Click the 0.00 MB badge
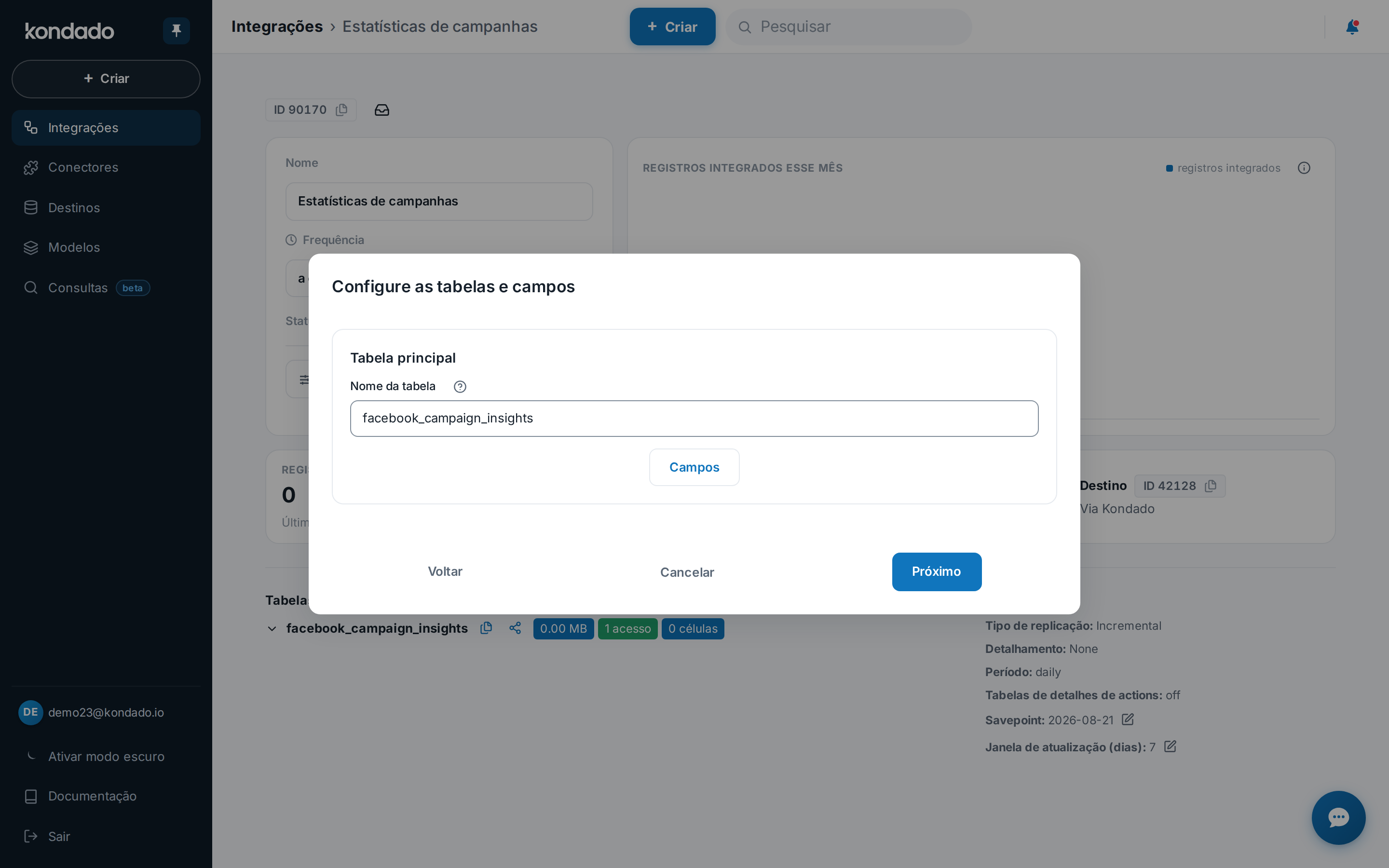Image resolution: width=1389 pixels, height=868 pixels. (563, 629)
